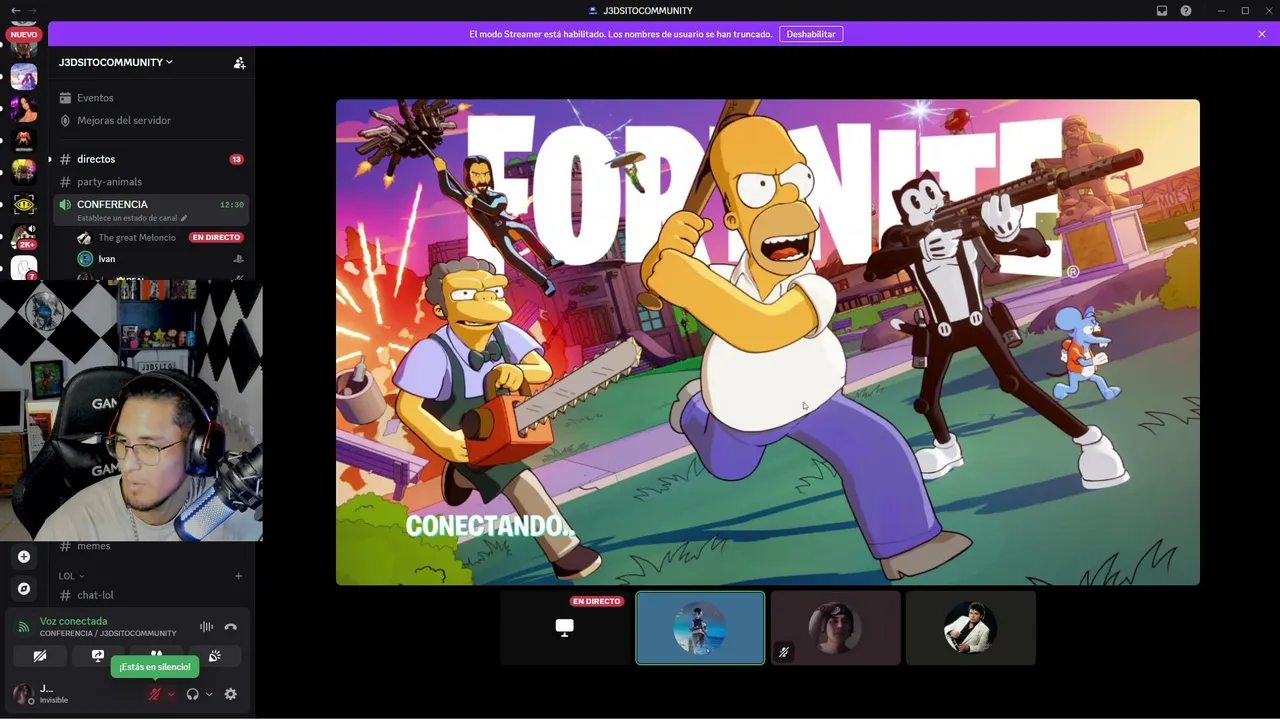Open the directos text channel

(150, 159)
